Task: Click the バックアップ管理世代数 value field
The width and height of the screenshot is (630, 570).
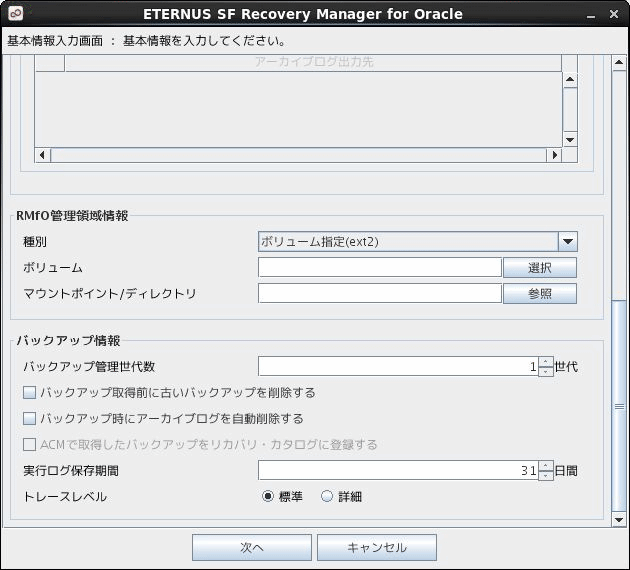Action: [x=398, y=366]
